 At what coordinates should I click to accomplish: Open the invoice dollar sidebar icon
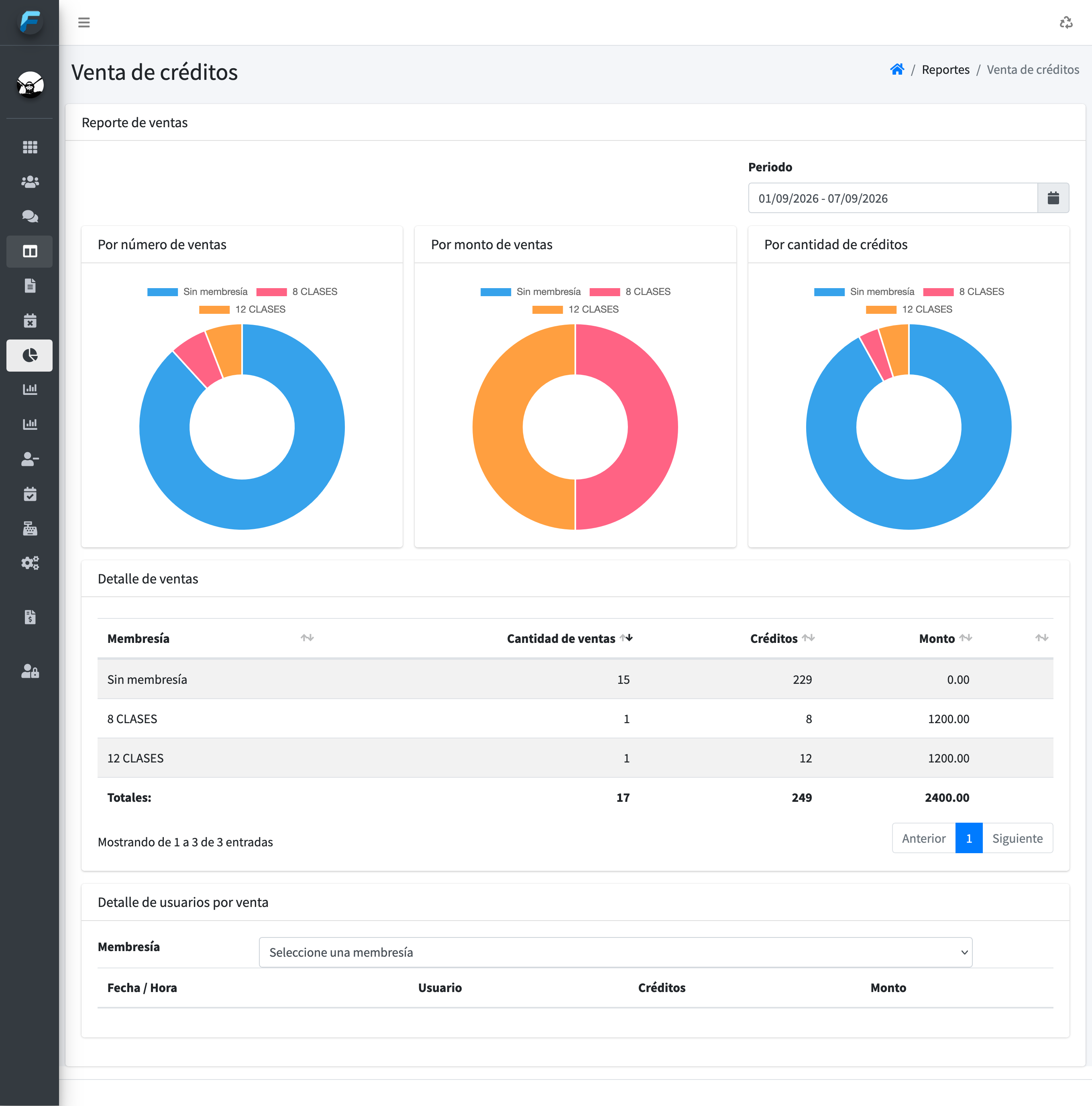coord(30,617)
